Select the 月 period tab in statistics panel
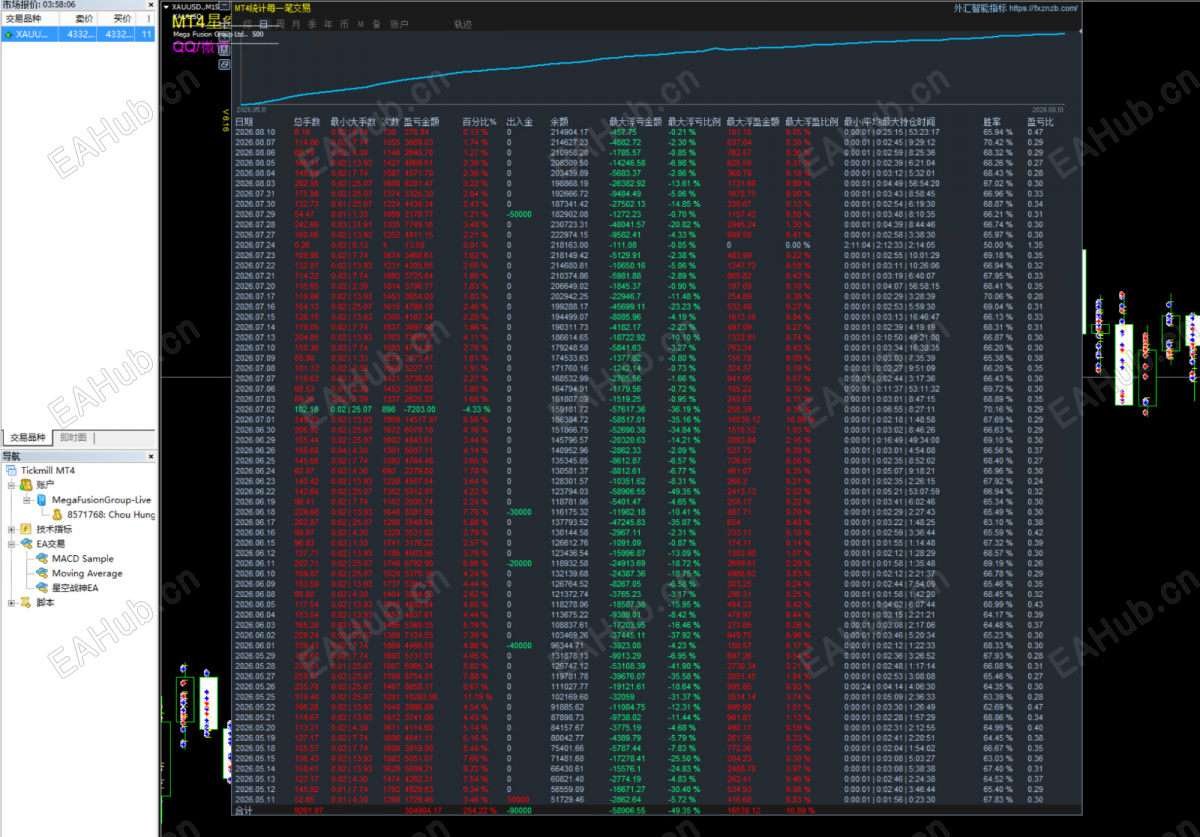The height and width of the screenshot is (837, 1200). [296, 23]
